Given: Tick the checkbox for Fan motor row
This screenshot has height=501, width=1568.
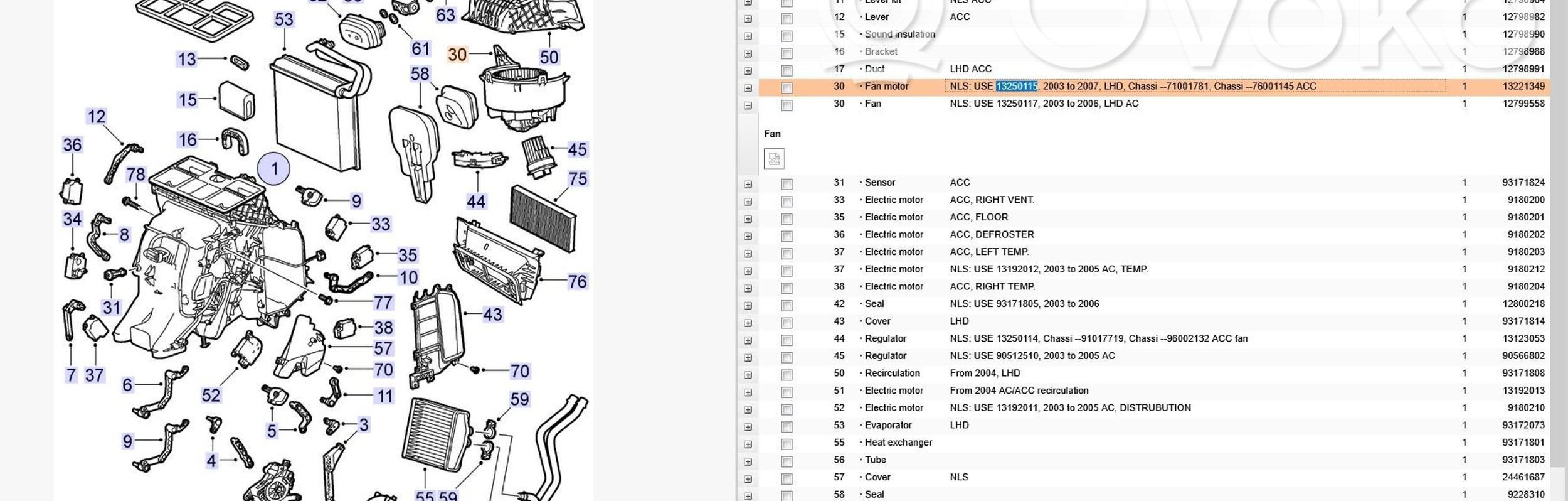Looking at the screenshot, I should [787, 88].
